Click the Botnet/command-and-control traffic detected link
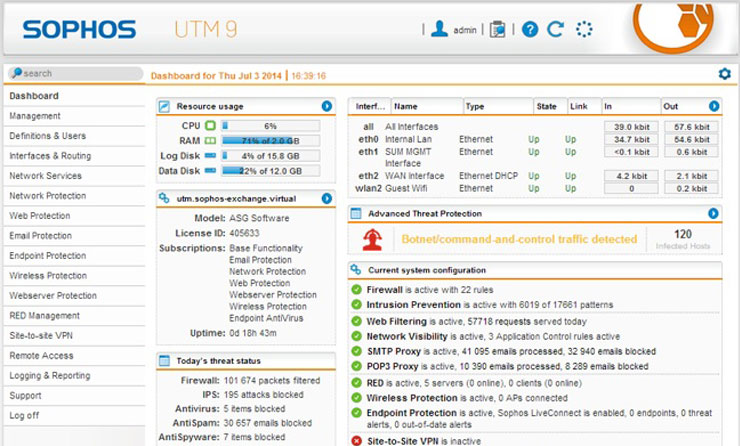This screenshot has width=740, height=446. [x=519, y=239]
